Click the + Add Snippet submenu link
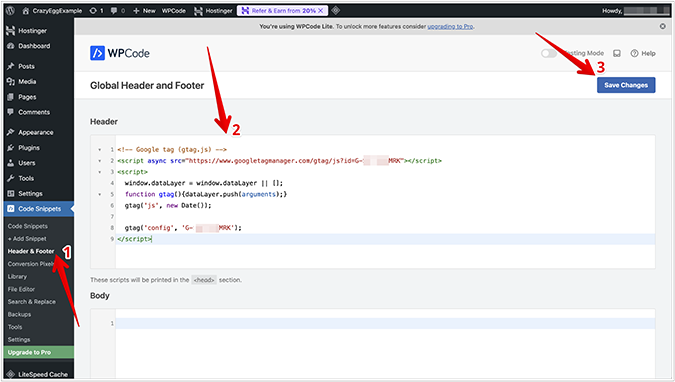 click(27, 239)
